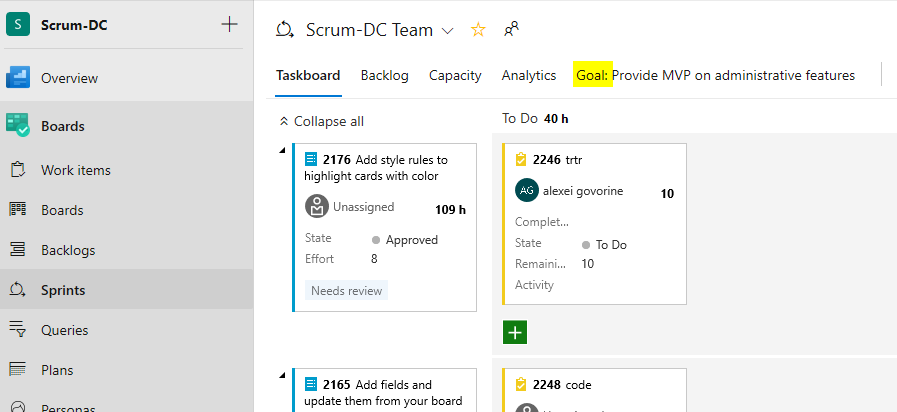Click the Scrum-DC project avatar icon
This screenshot has width=897, height=412.
[x=18, y=25]
